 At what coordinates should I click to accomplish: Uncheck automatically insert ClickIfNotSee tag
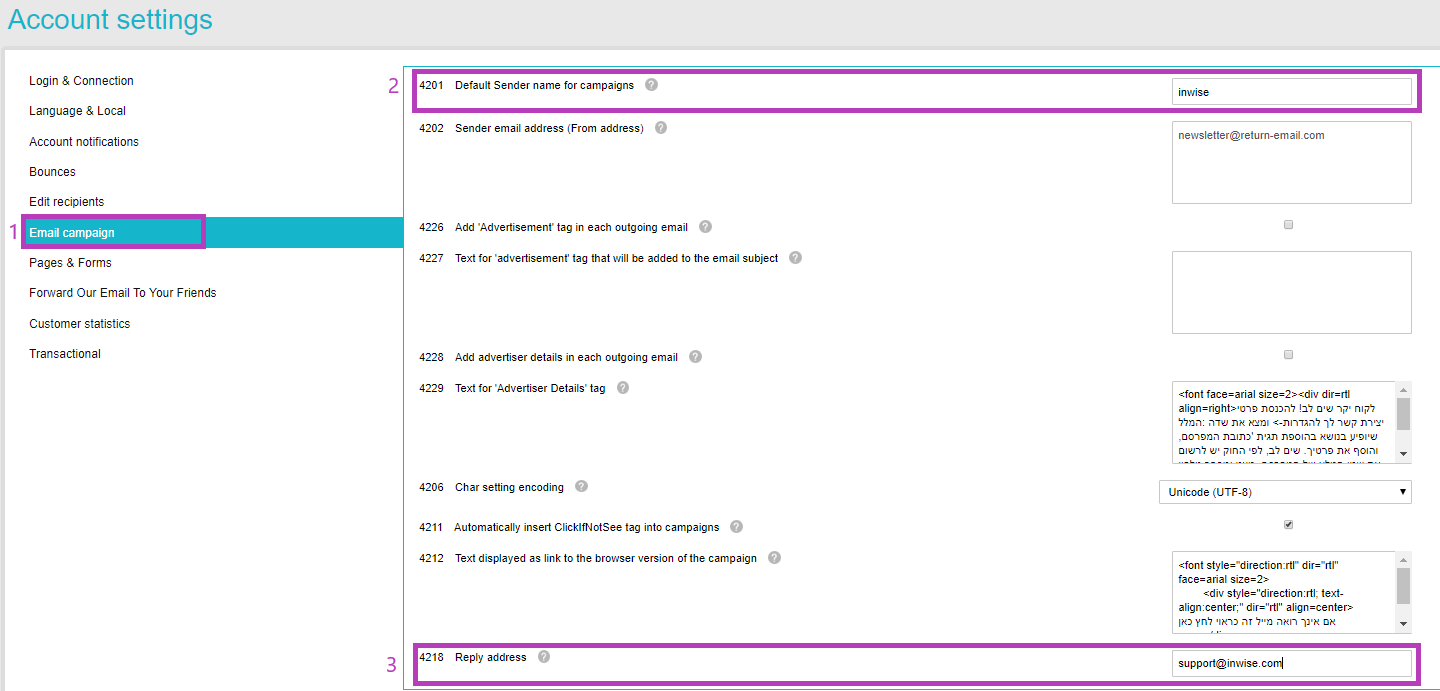tap(1288, 523)
